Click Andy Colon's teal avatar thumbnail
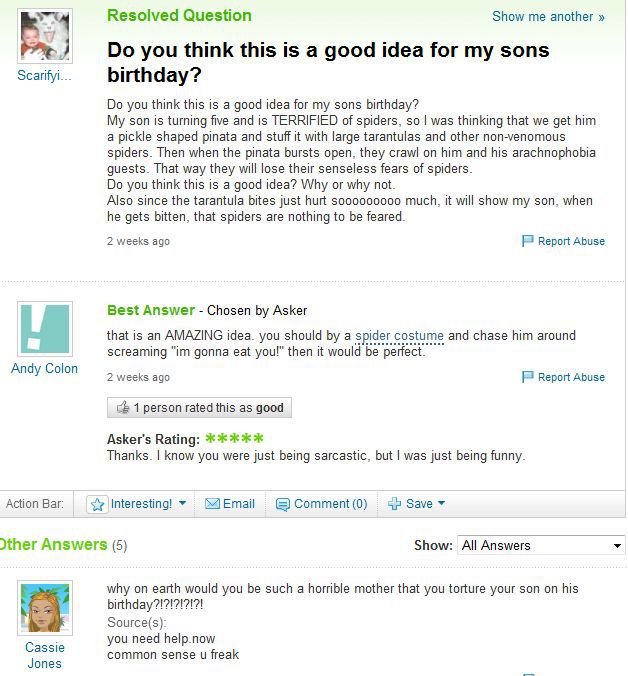Screen dimensions: 628x676 (45, 328)
